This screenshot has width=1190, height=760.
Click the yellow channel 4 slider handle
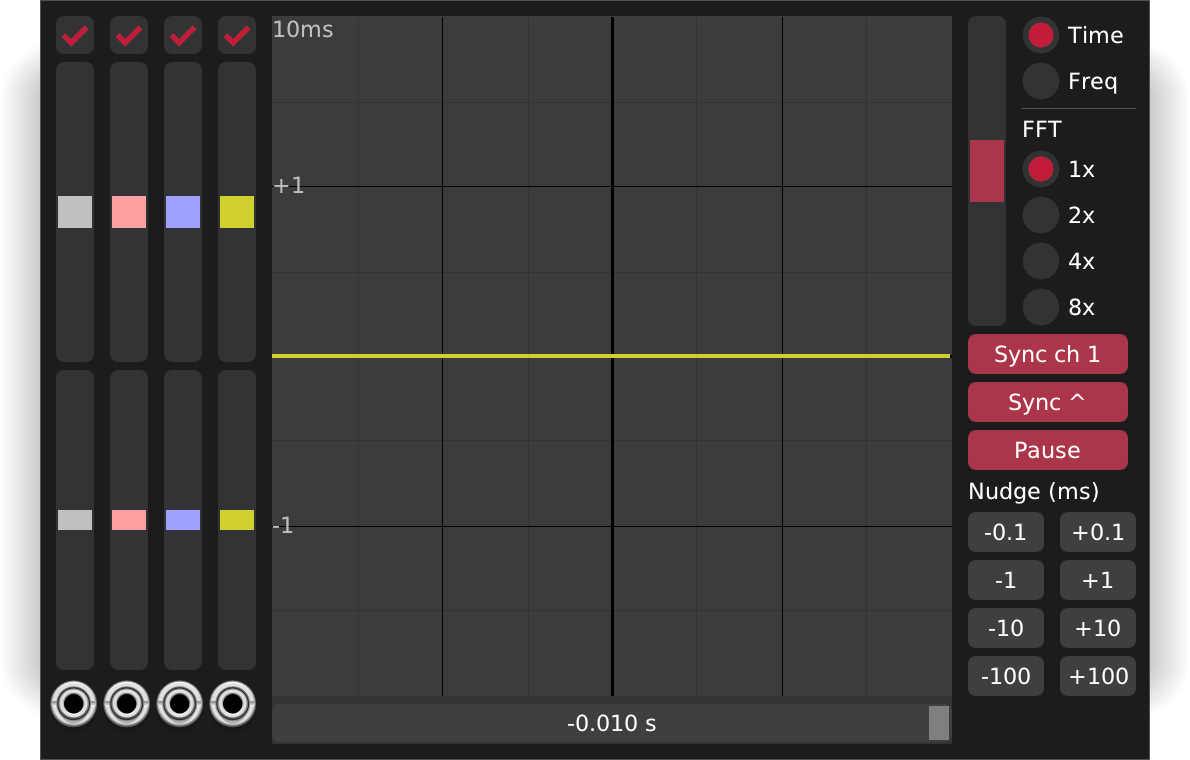[236, 212]
